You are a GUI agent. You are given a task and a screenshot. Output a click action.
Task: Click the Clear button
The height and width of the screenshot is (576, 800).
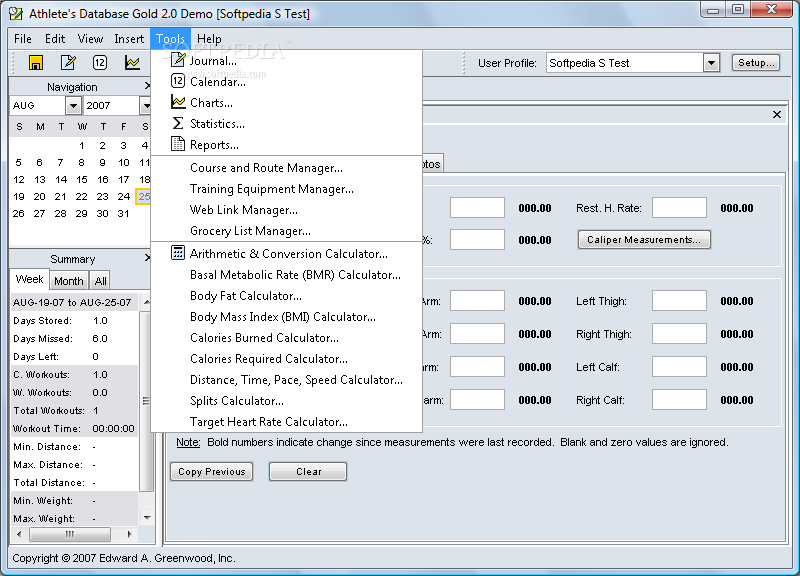[x=308, y=471]
